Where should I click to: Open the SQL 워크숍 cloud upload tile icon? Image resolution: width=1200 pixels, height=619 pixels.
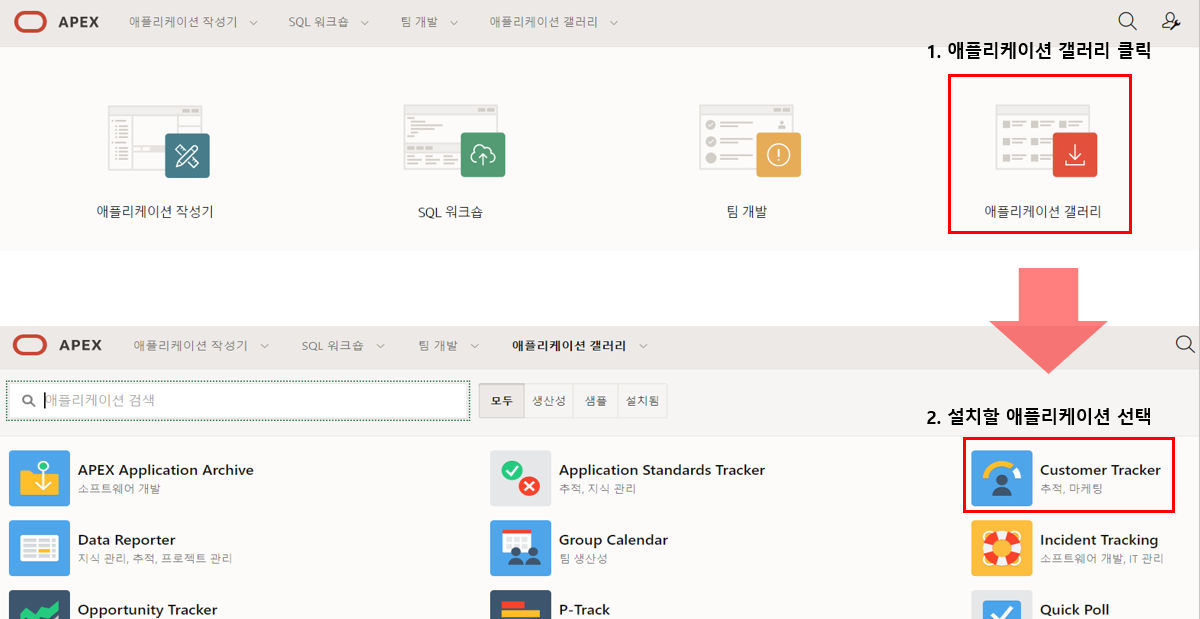(x=455, y=140)
